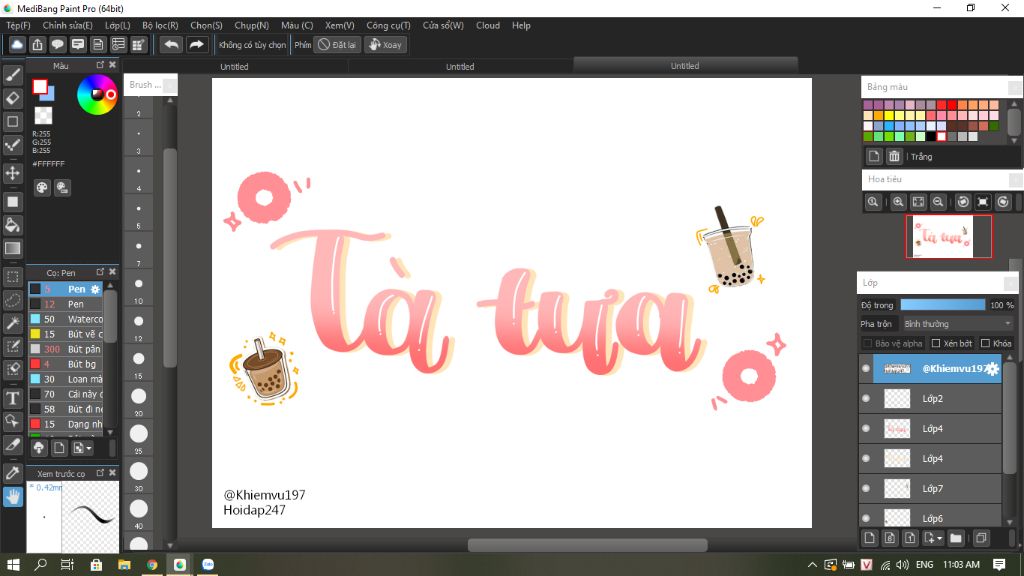Hide the Lớp7 layer
Image resolution: width=1024 pixels, height=576 pixels.
pyautogui.click(x=866, y=488)
